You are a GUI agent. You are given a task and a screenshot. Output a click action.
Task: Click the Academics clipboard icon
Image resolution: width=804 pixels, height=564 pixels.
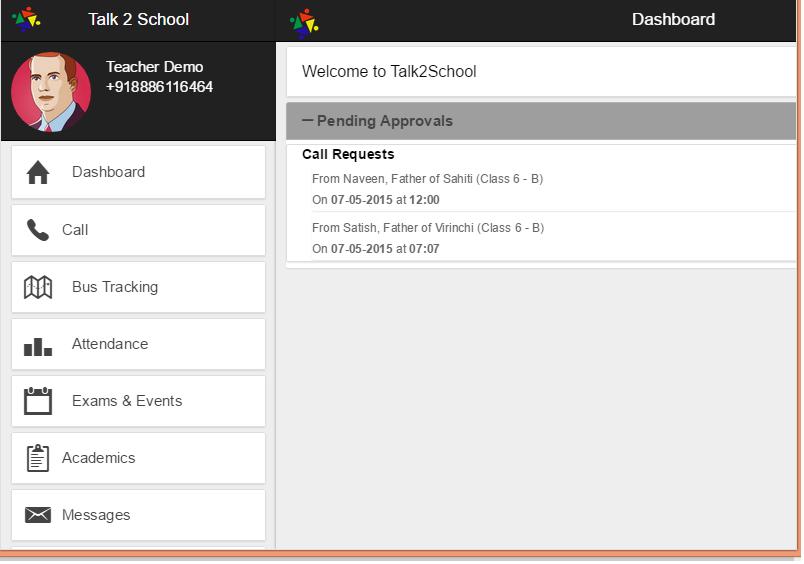tap(38, 459)
